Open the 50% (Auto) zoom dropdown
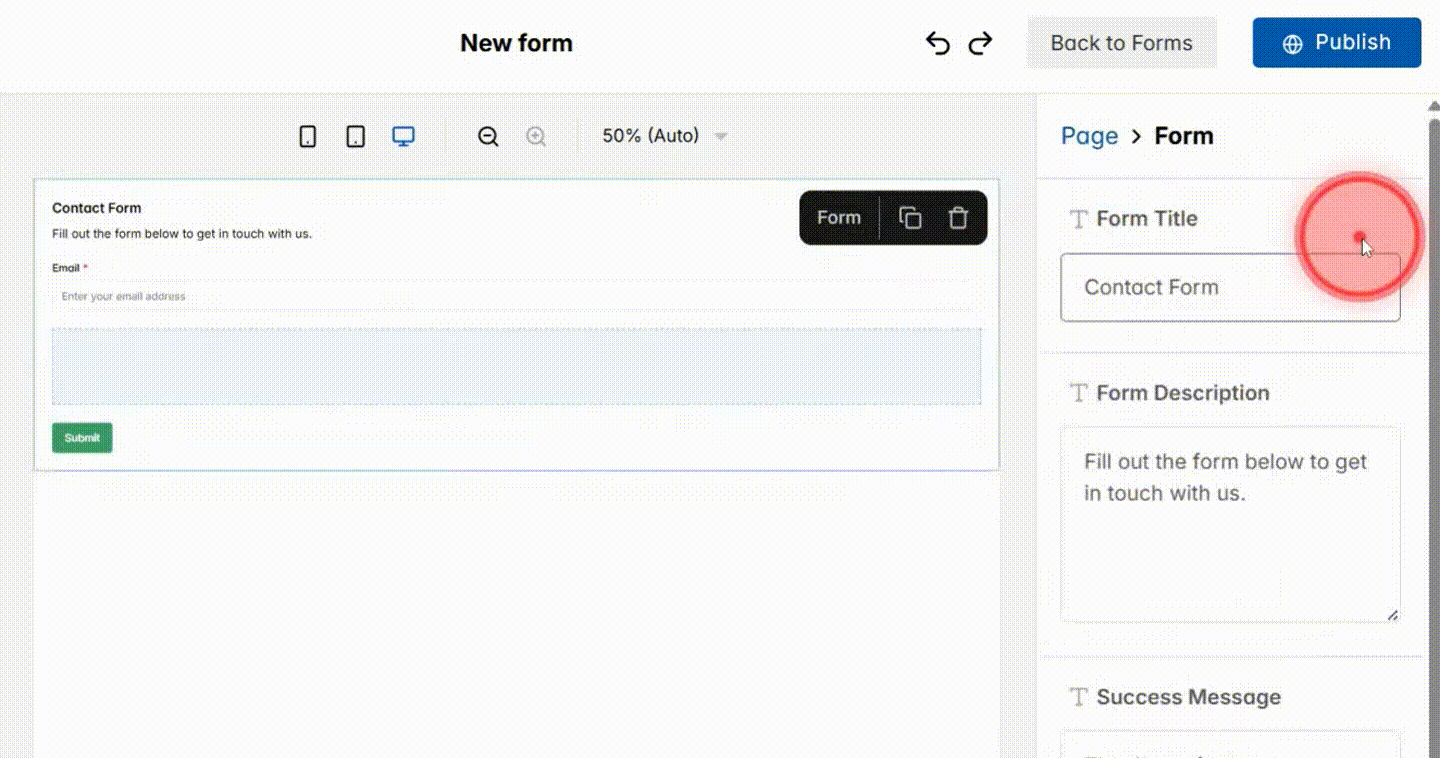This screenshot has width=1440, height=758. pyautogui.click(x=663, y=135)
